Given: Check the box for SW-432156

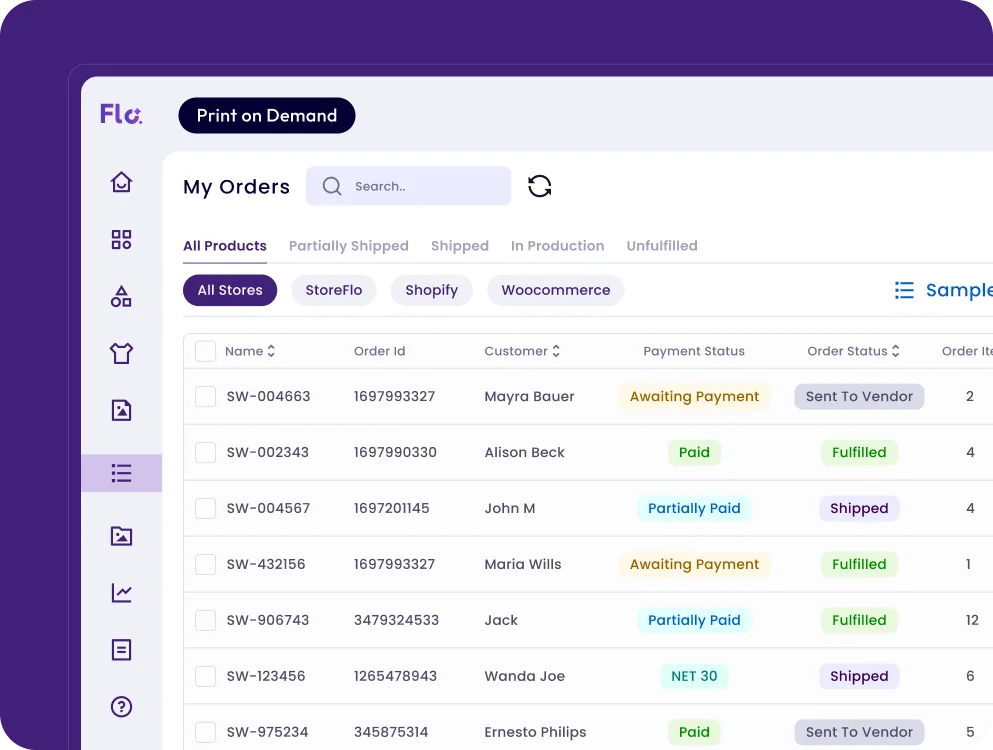Looking at the screenshot, I should 205,564.
